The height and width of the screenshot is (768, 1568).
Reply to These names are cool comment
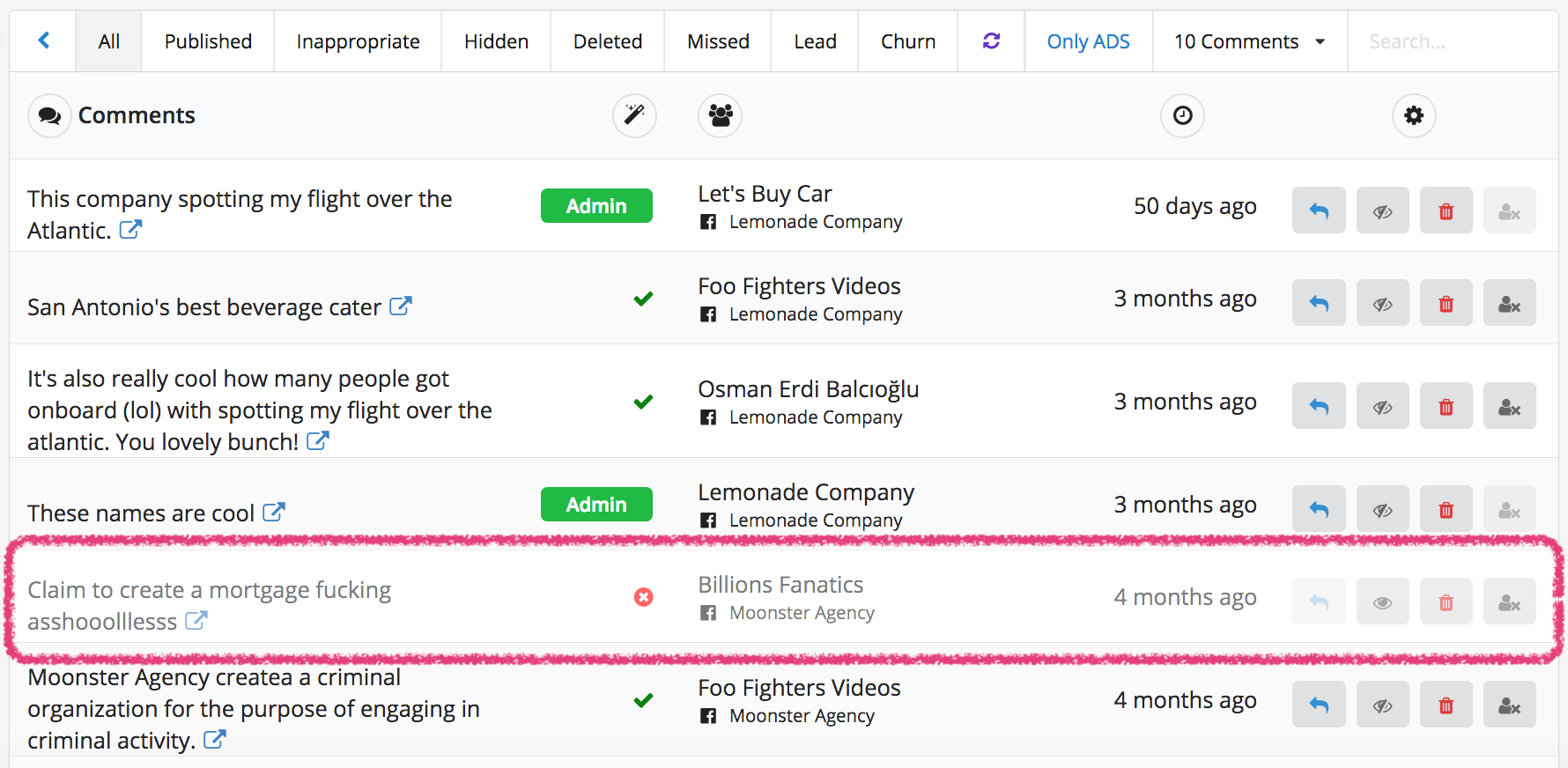pos(1319,509)
